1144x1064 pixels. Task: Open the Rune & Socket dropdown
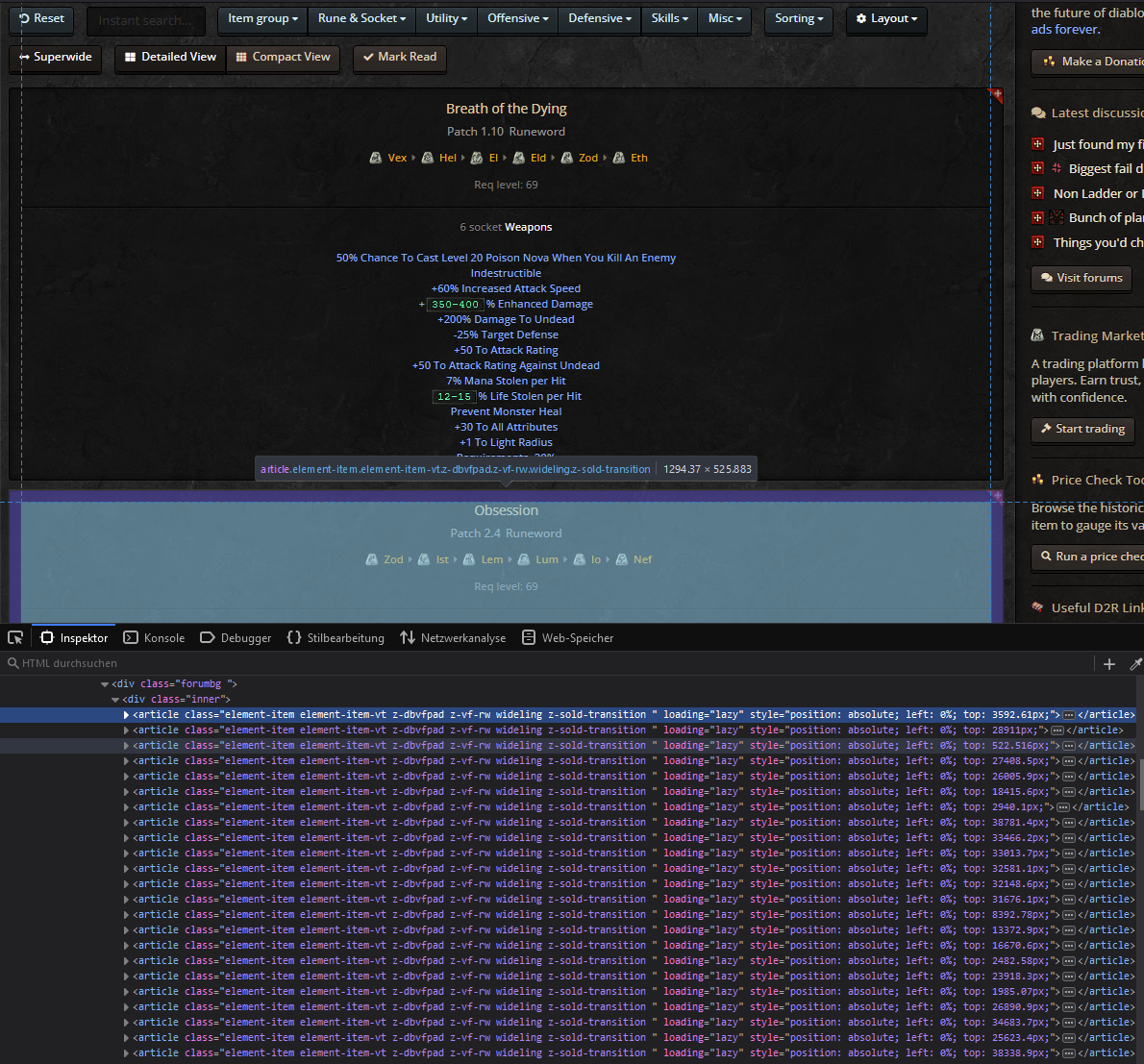pyautogui.click(x=361, y=19)
